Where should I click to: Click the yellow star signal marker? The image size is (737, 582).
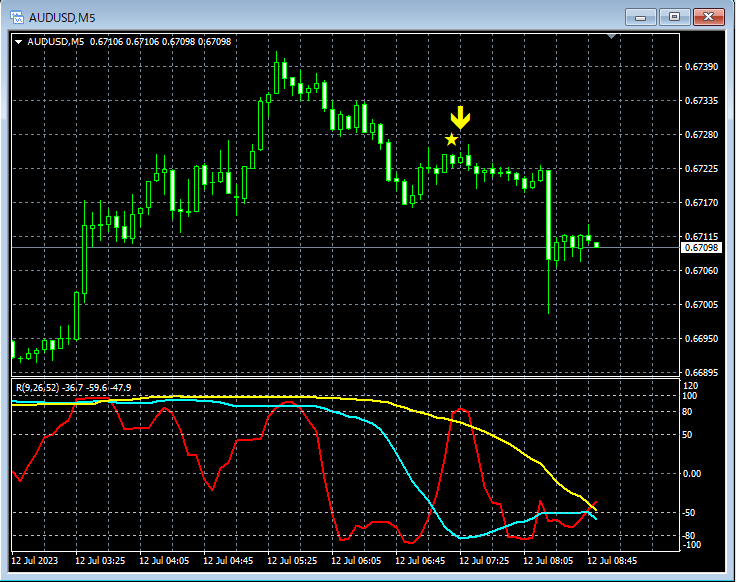[x=451, y=140]
